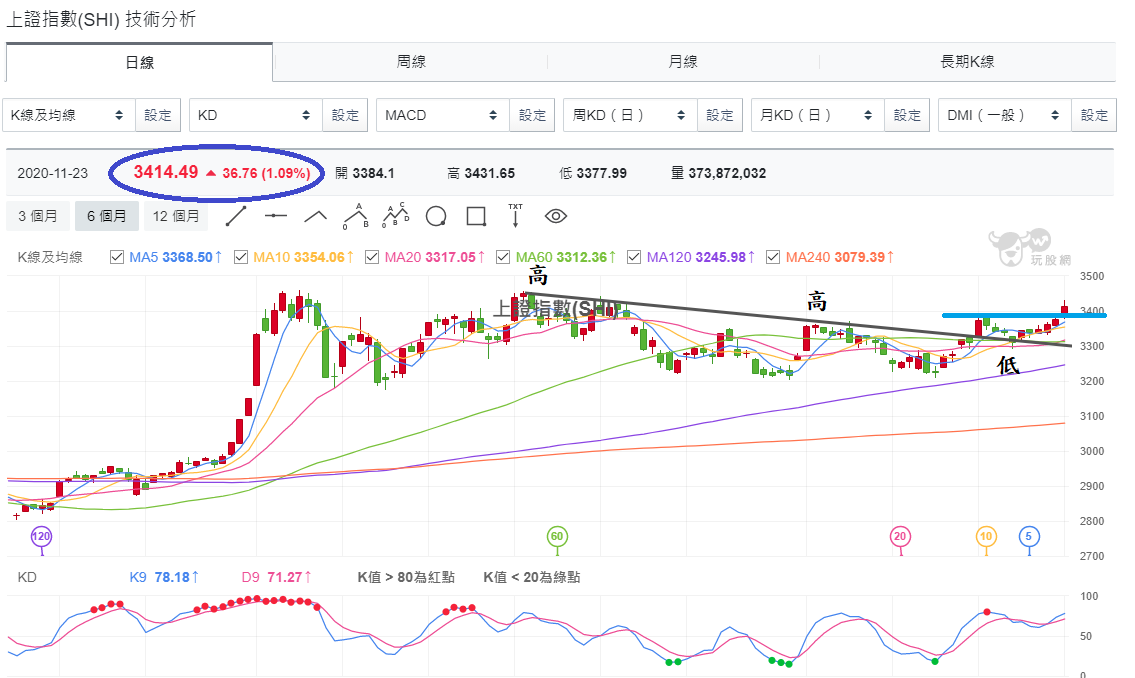The image size is (1135, 678).
Task: Click 設定 next to 周KD dropdown
Action: pyautogui.click(x=720, y=115)
